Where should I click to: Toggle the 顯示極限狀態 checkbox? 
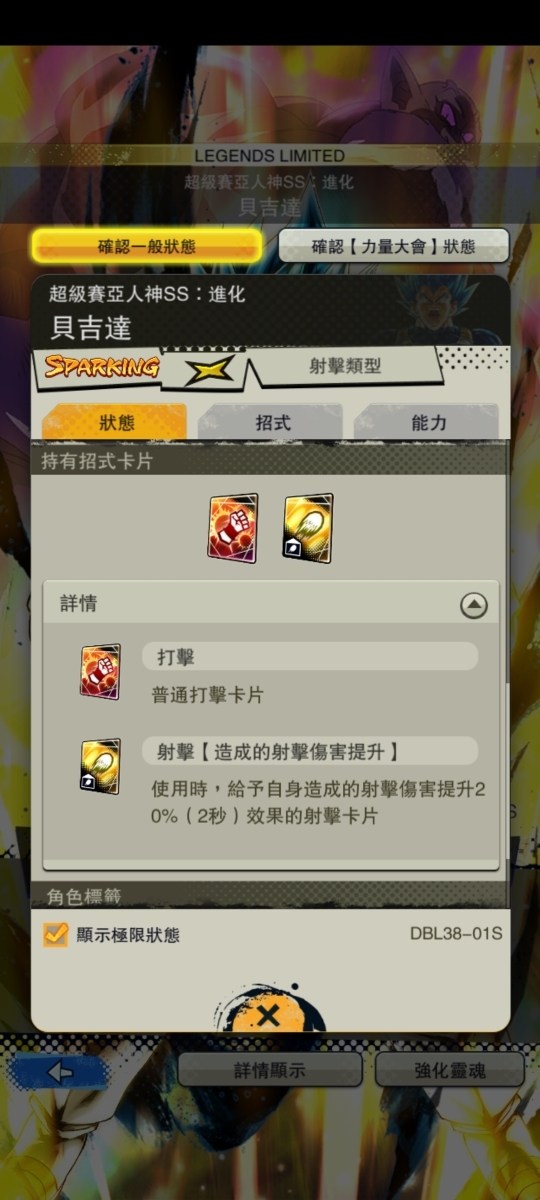coord(56,934)
